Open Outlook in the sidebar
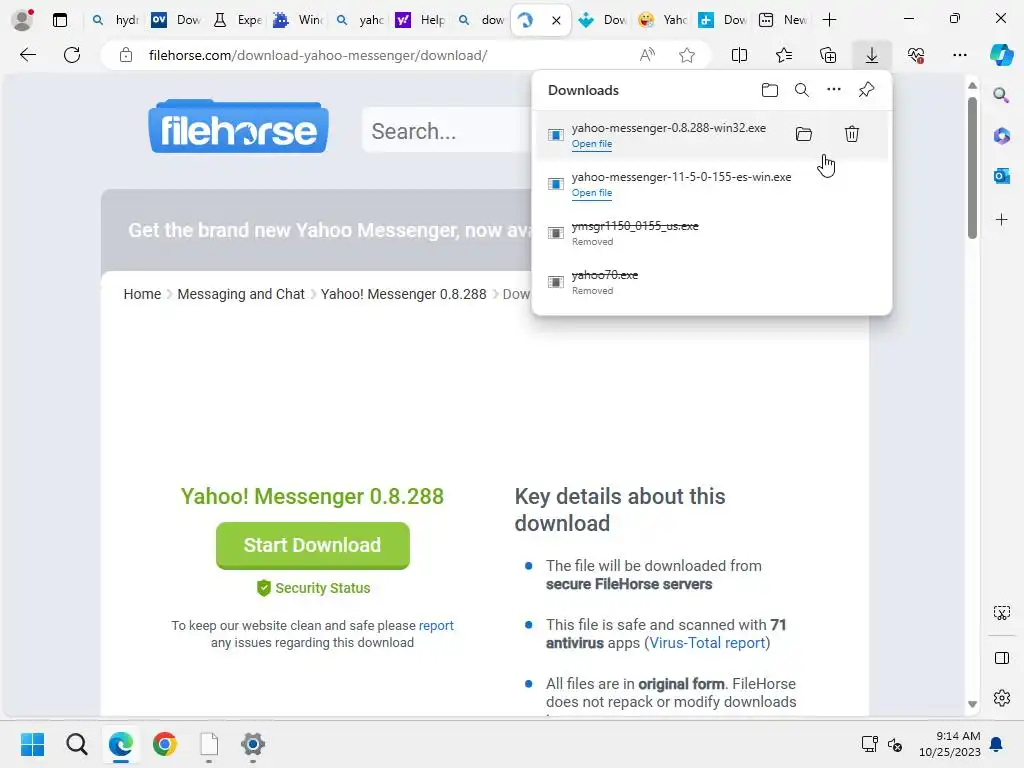This screenshot has height=768, width=1024. (1002, 176)
